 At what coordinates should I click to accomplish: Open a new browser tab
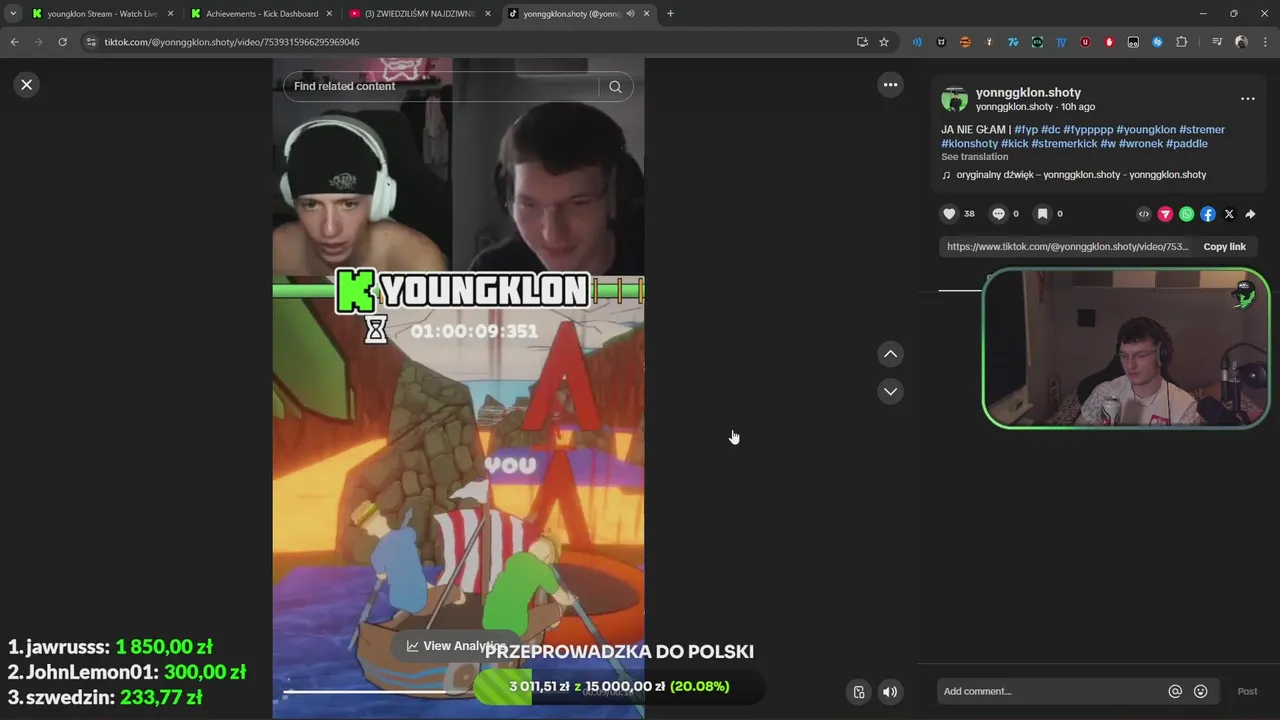(670, 14)
